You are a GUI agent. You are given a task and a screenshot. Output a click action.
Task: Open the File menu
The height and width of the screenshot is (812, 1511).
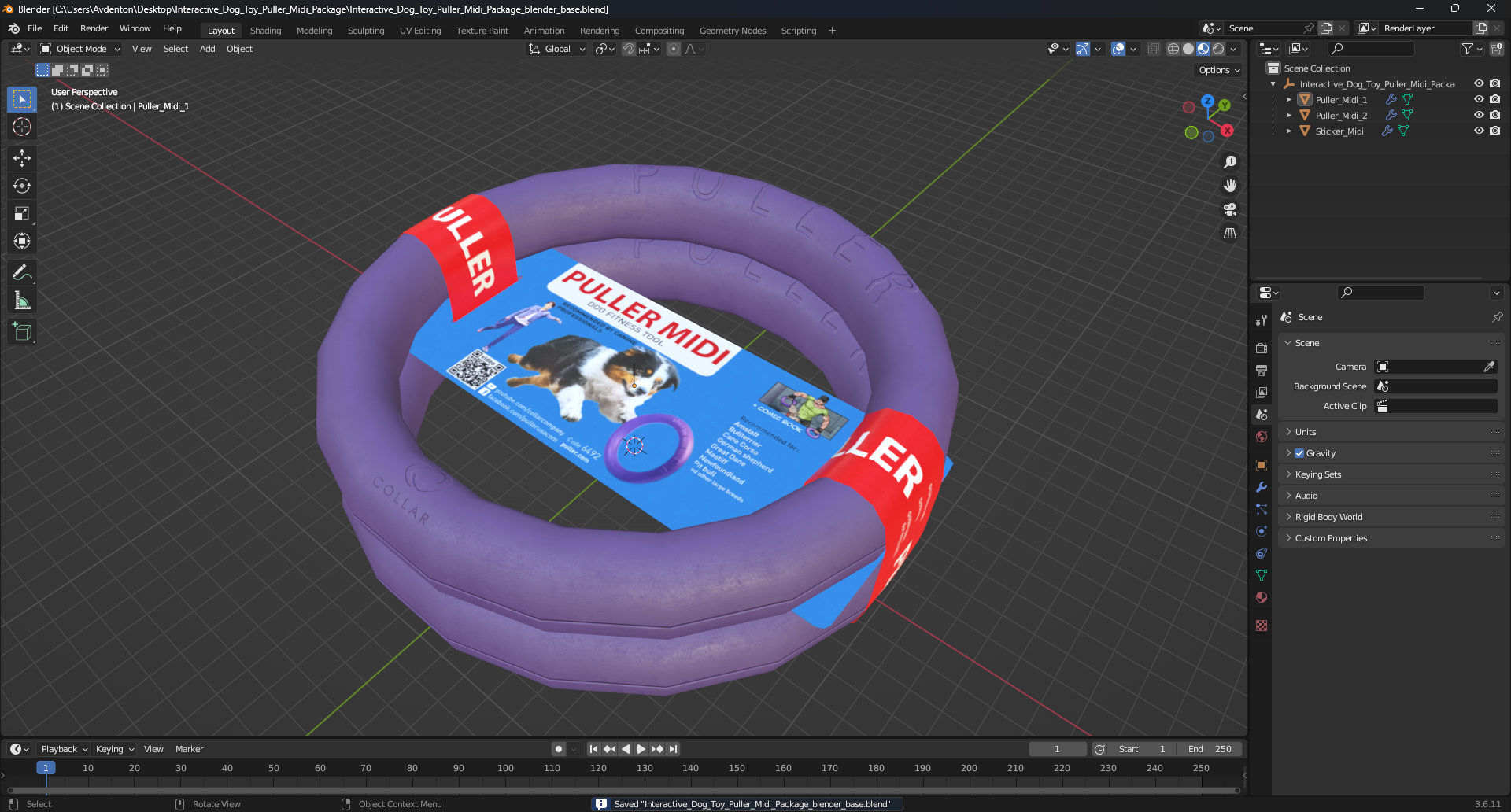pyautogui.click(x=35, y=28)
